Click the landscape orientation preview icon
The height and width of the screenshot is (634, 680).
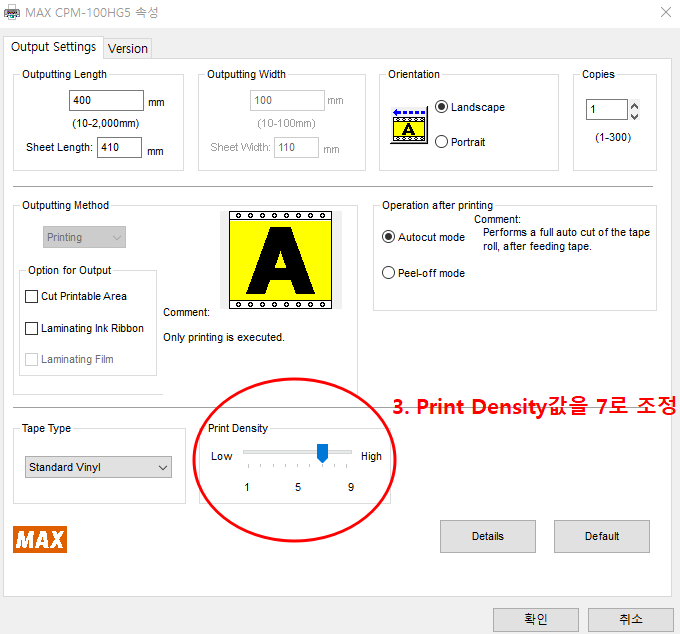coord(409,125)
